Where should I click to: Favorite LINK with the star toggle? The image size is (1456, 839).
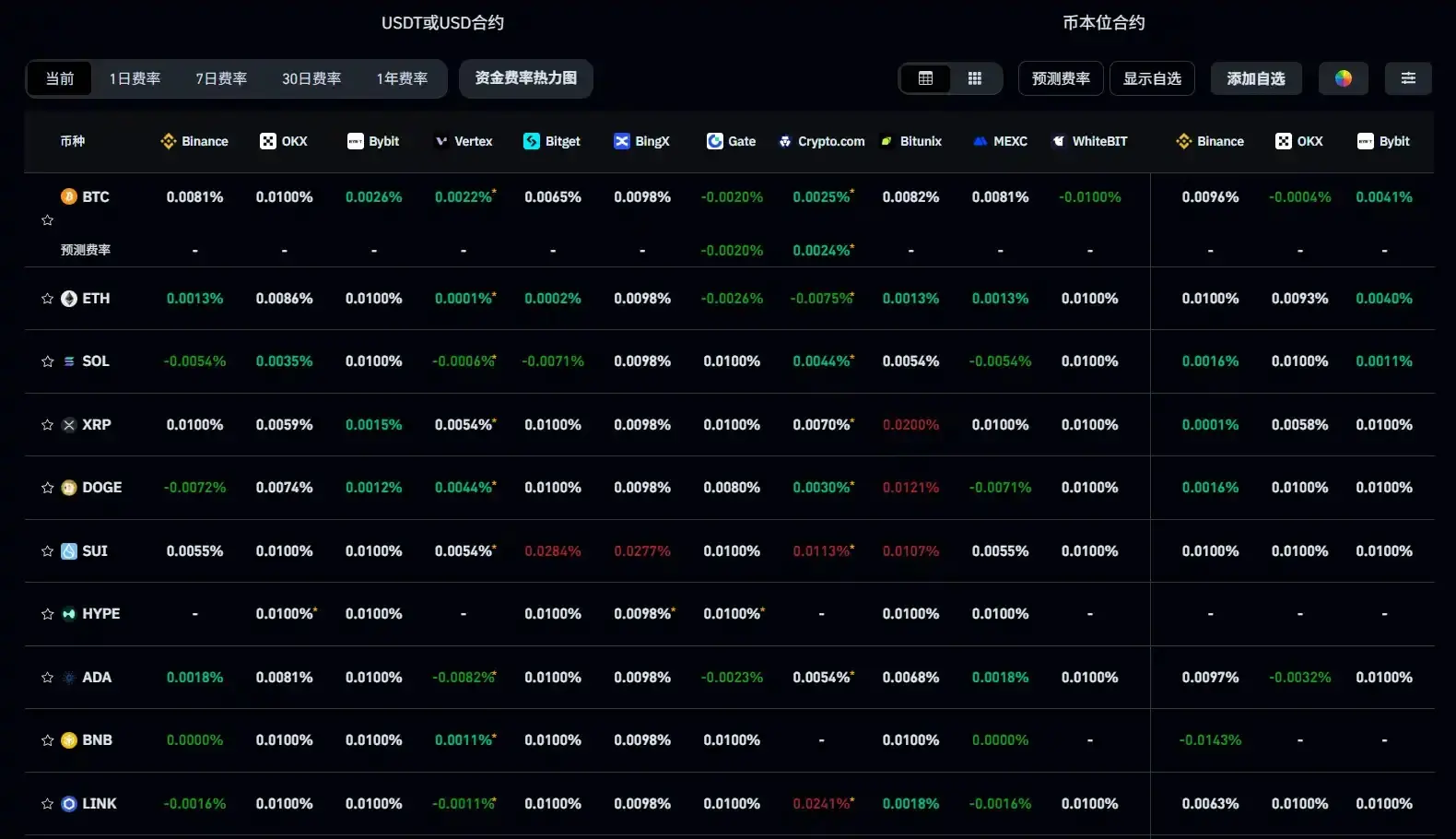tap(48, 804)
